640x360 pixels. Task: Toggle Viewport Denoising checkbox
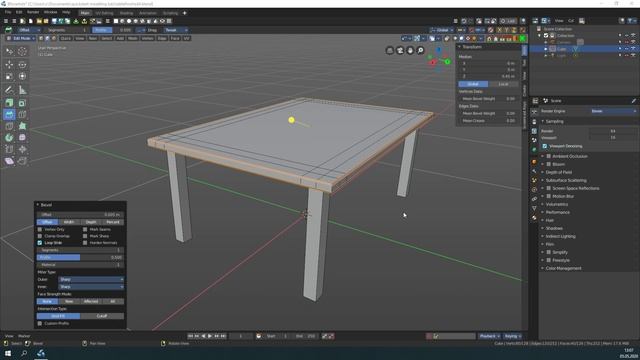(544, 146)
